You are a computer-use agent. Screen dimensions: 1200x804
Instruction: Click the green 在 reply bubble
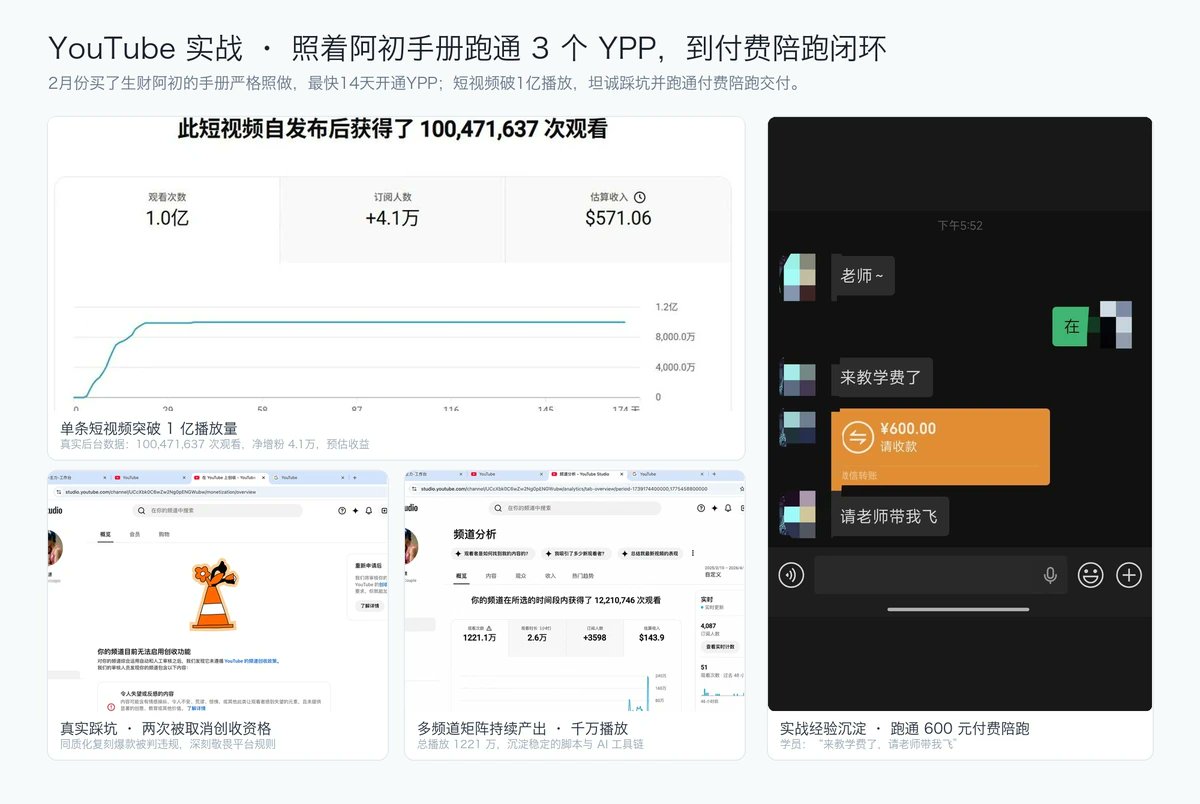pyautogui.click(x=1071, y=326)
